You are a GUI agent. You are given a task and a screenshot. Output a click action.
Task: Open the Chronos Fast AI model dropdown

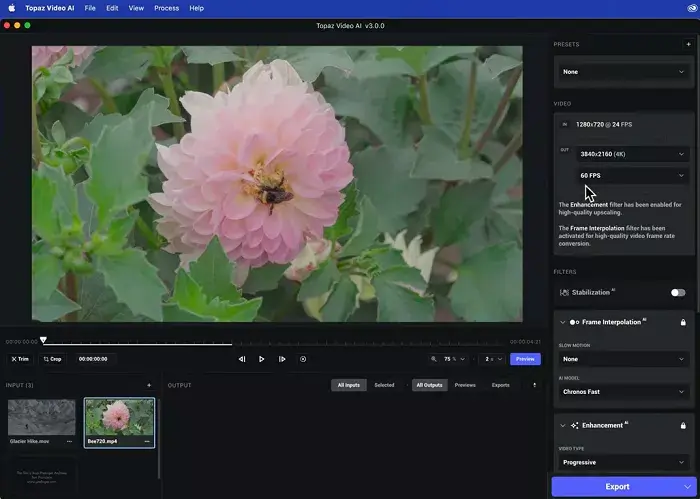(623, 392)
